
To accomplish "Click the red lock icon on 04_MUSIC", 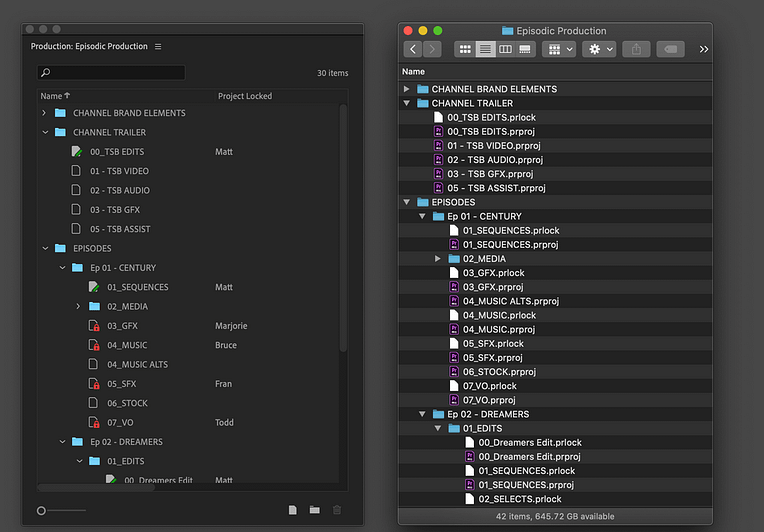I will pyautogui.click(x=94, y=345).
